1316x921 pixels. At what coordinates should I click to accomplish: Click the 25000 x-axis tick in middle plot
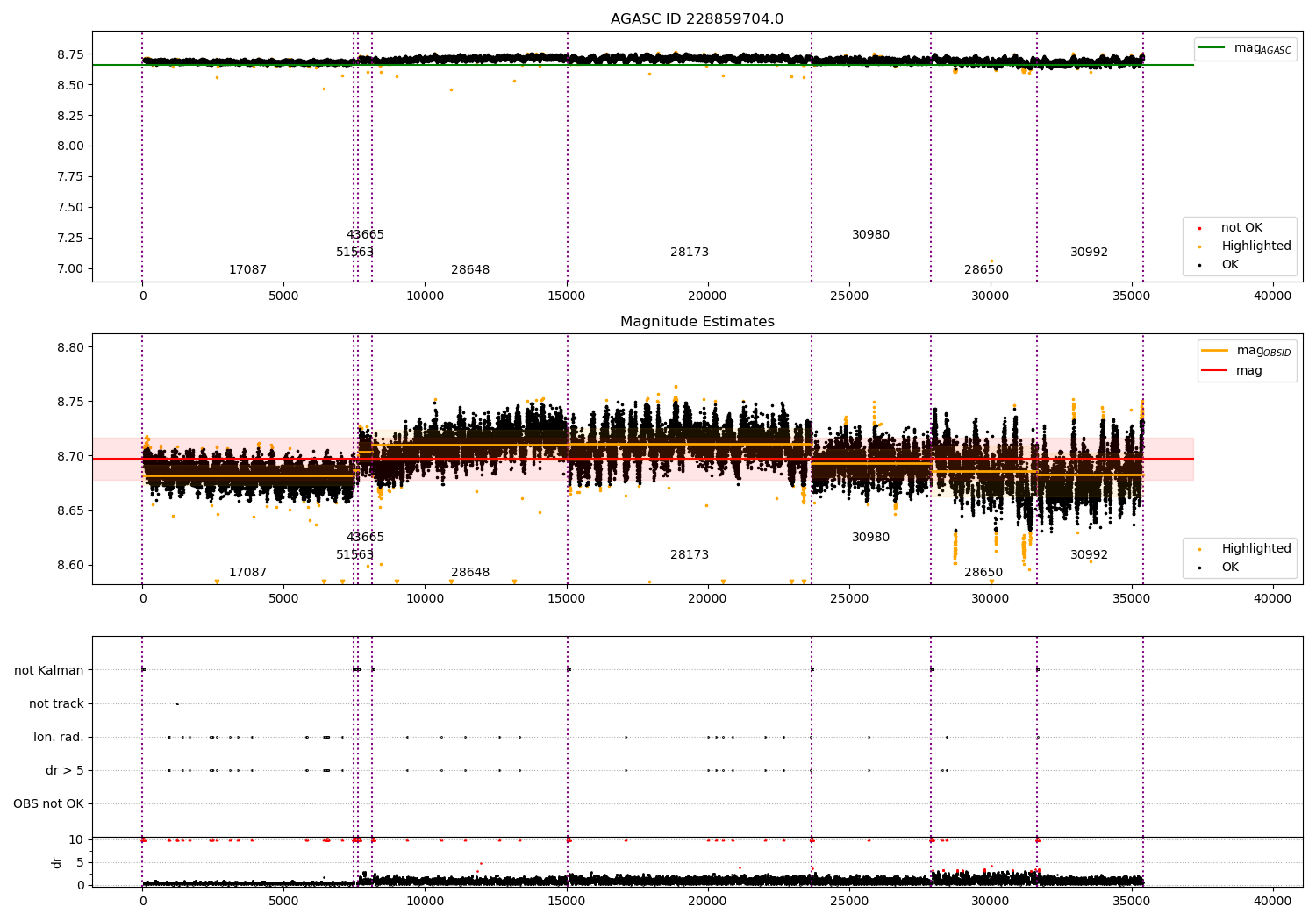848,598
